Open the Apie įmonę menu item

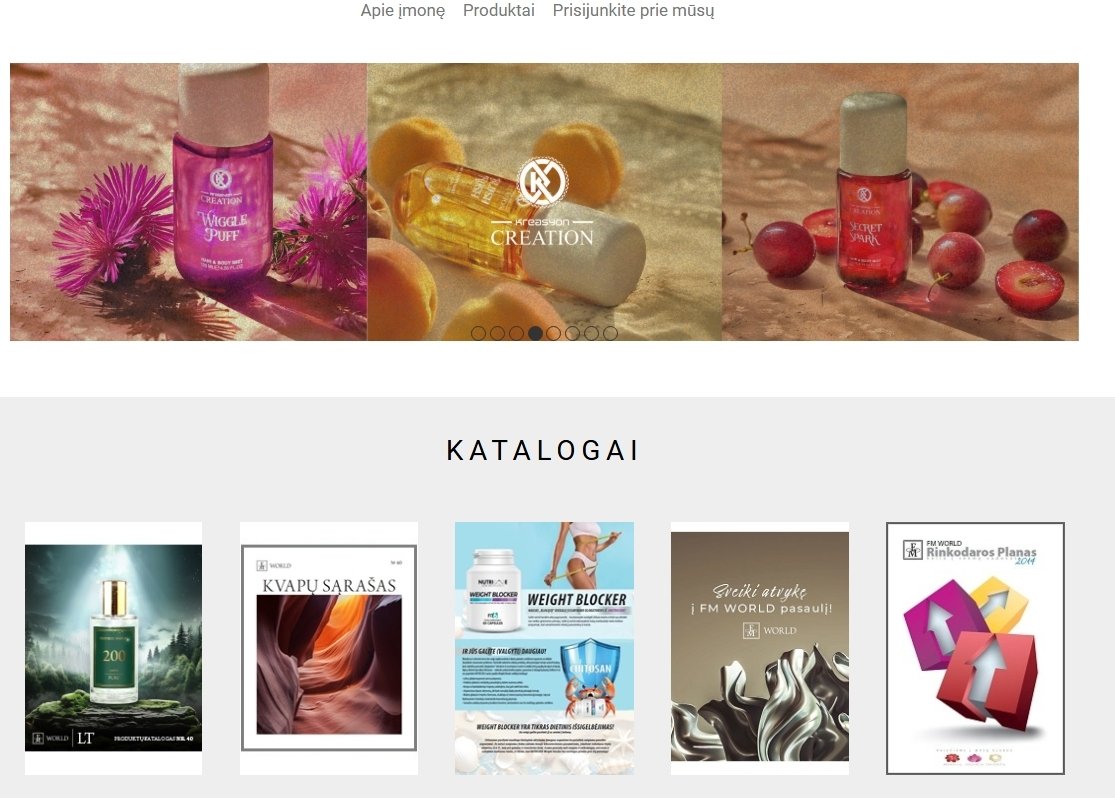click(x=402, y=11)
